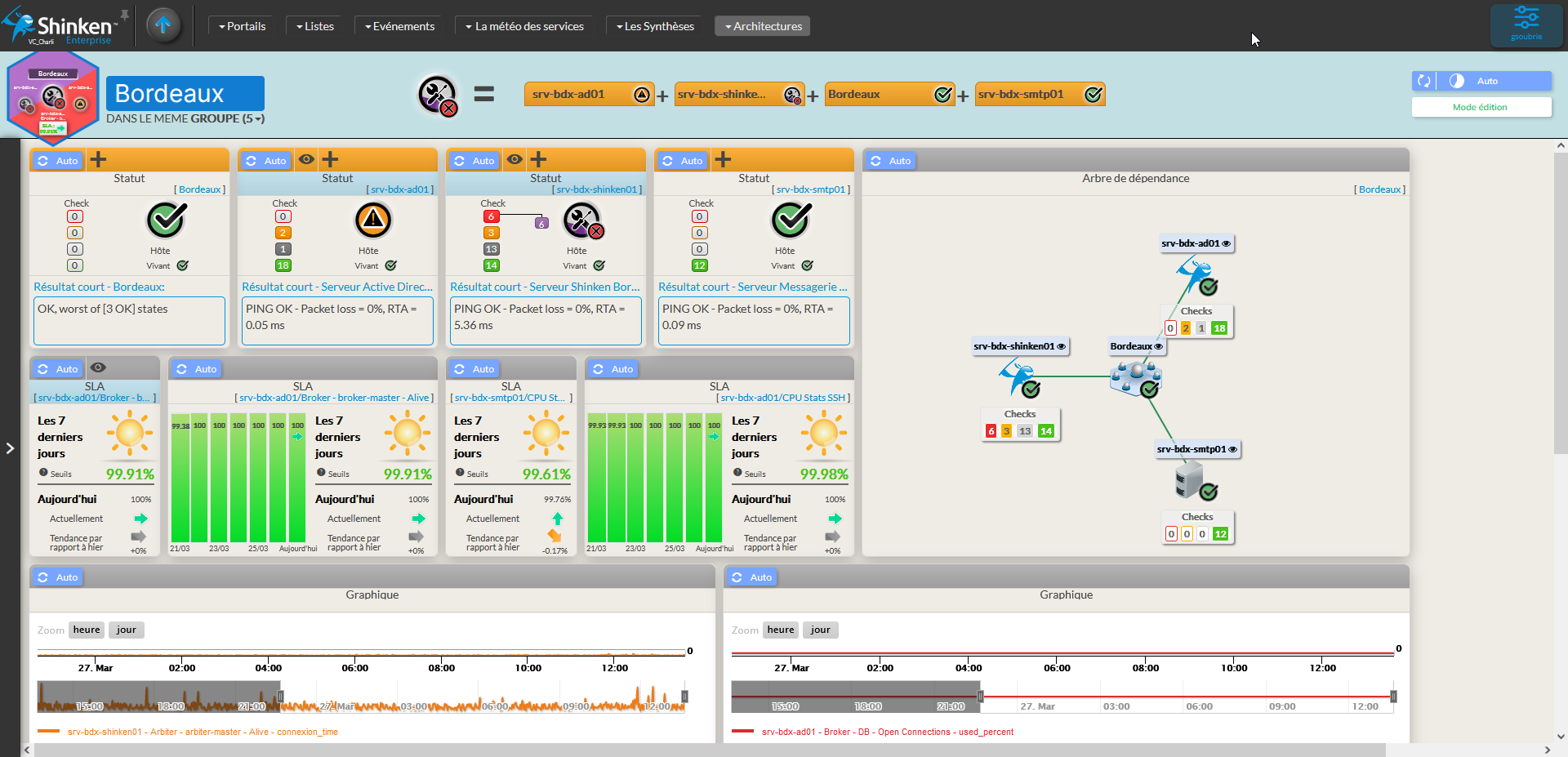1568x757 pixels.
Task: Click the blue up-arrow button in header
Action: coord(163,25)
